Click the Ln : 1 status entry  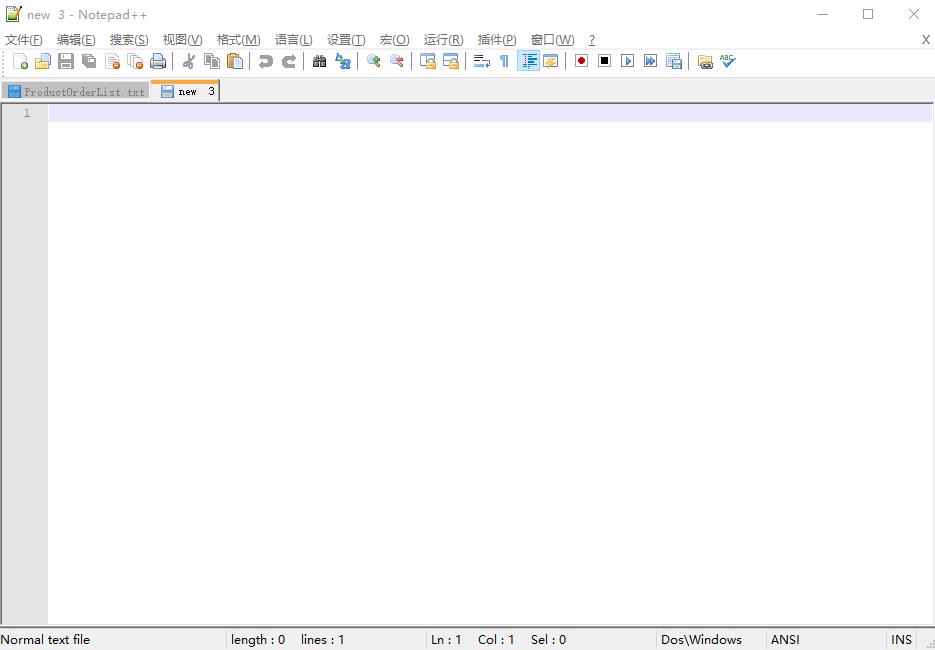[446, 640]
